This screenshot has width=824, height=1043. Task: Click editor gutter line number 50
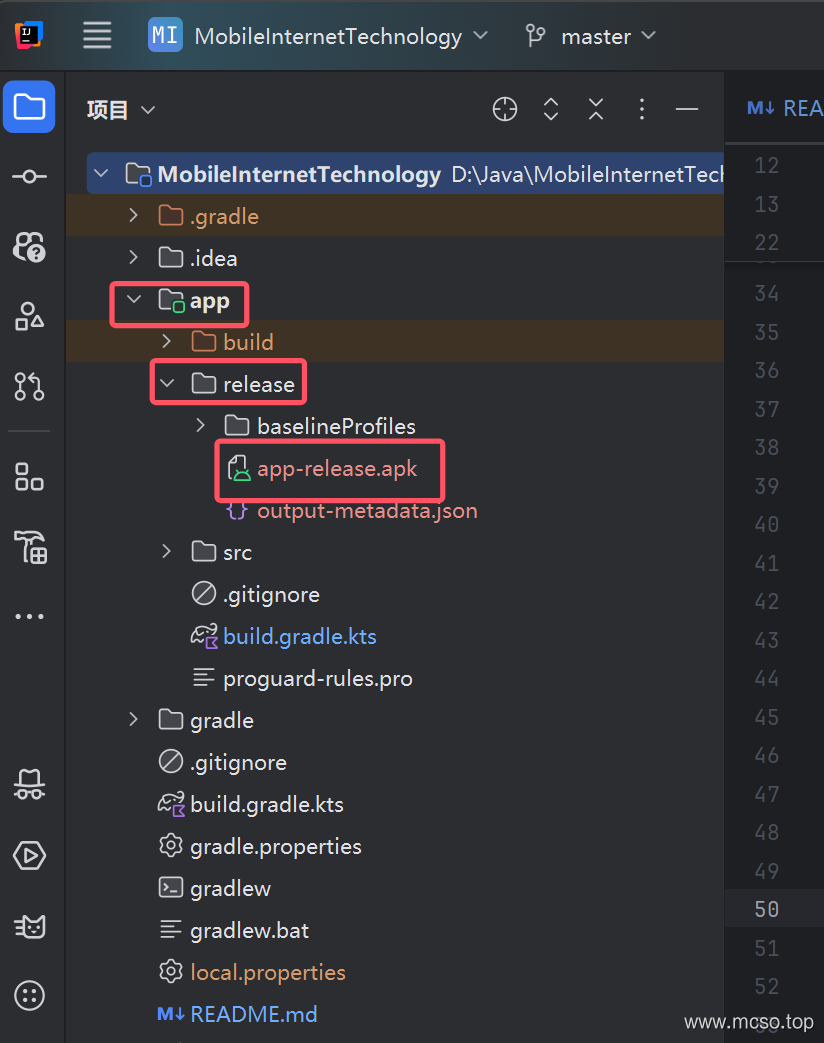point(767,909)
